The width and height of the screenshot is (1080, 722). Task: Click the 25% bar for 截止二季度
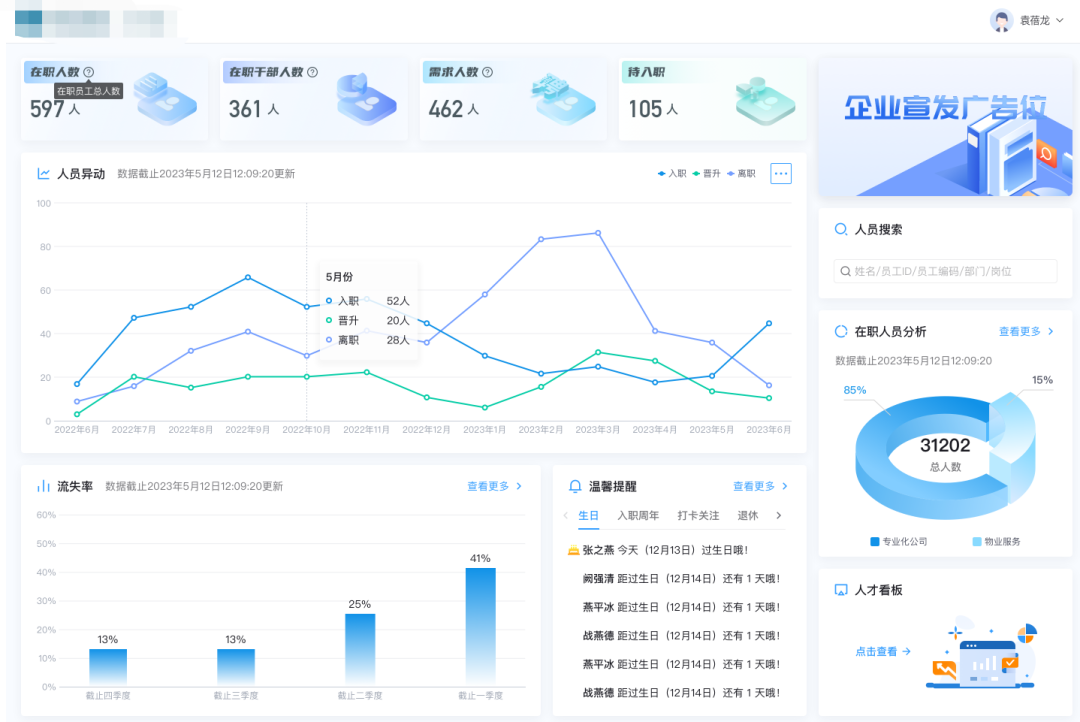[360, 650]
